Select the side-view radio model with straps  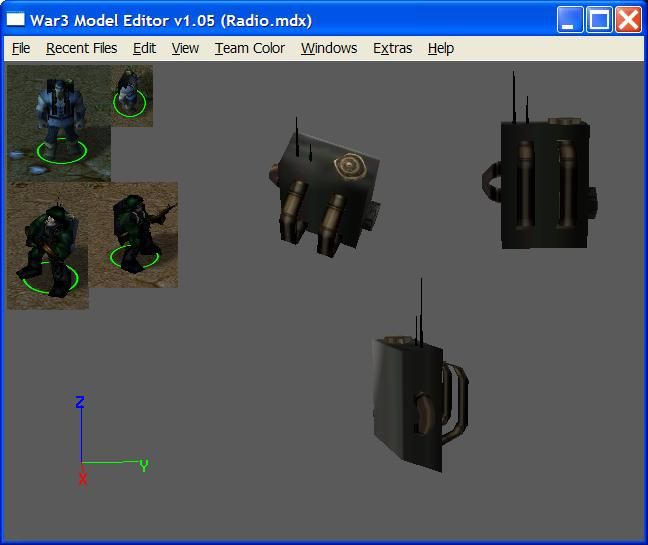point(421,376)
